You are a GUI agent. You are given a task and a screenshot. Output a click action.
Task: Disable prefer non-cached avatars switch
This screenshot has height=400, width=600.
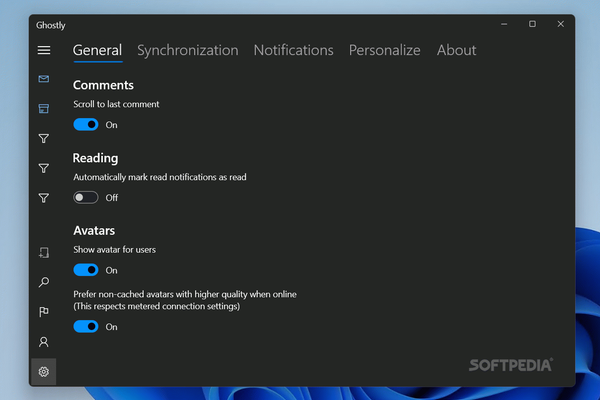(86, 327)
